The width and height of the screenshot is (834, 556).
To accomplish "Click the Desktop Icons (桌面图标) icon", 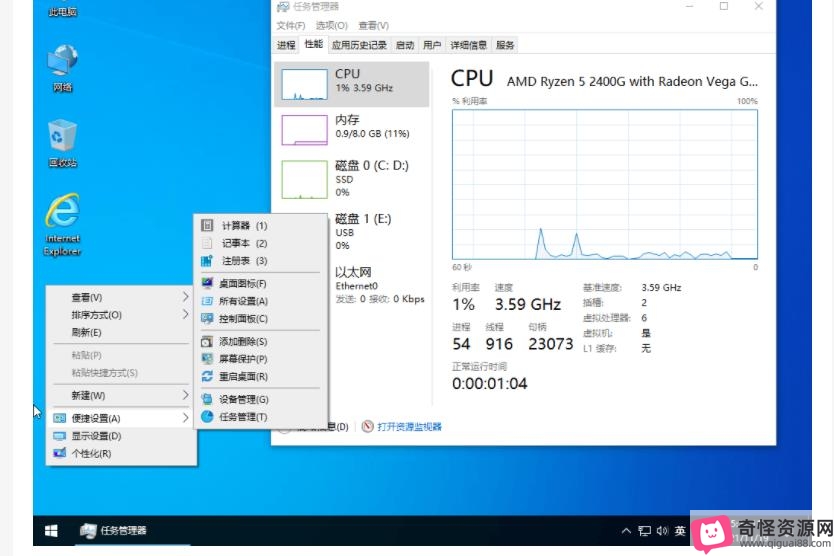I will 207,284.
